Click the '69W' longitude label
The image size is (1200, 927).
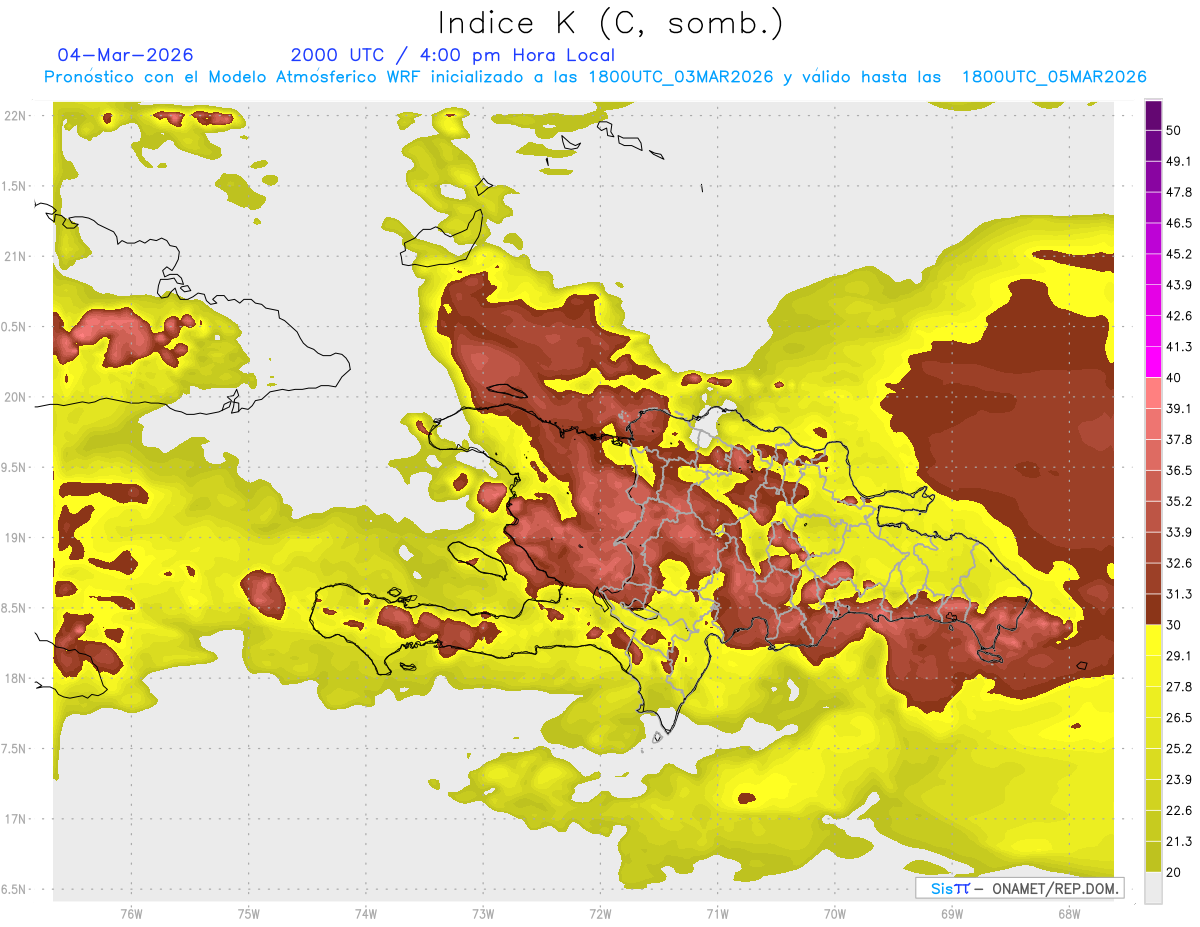[x=952, y=914]
